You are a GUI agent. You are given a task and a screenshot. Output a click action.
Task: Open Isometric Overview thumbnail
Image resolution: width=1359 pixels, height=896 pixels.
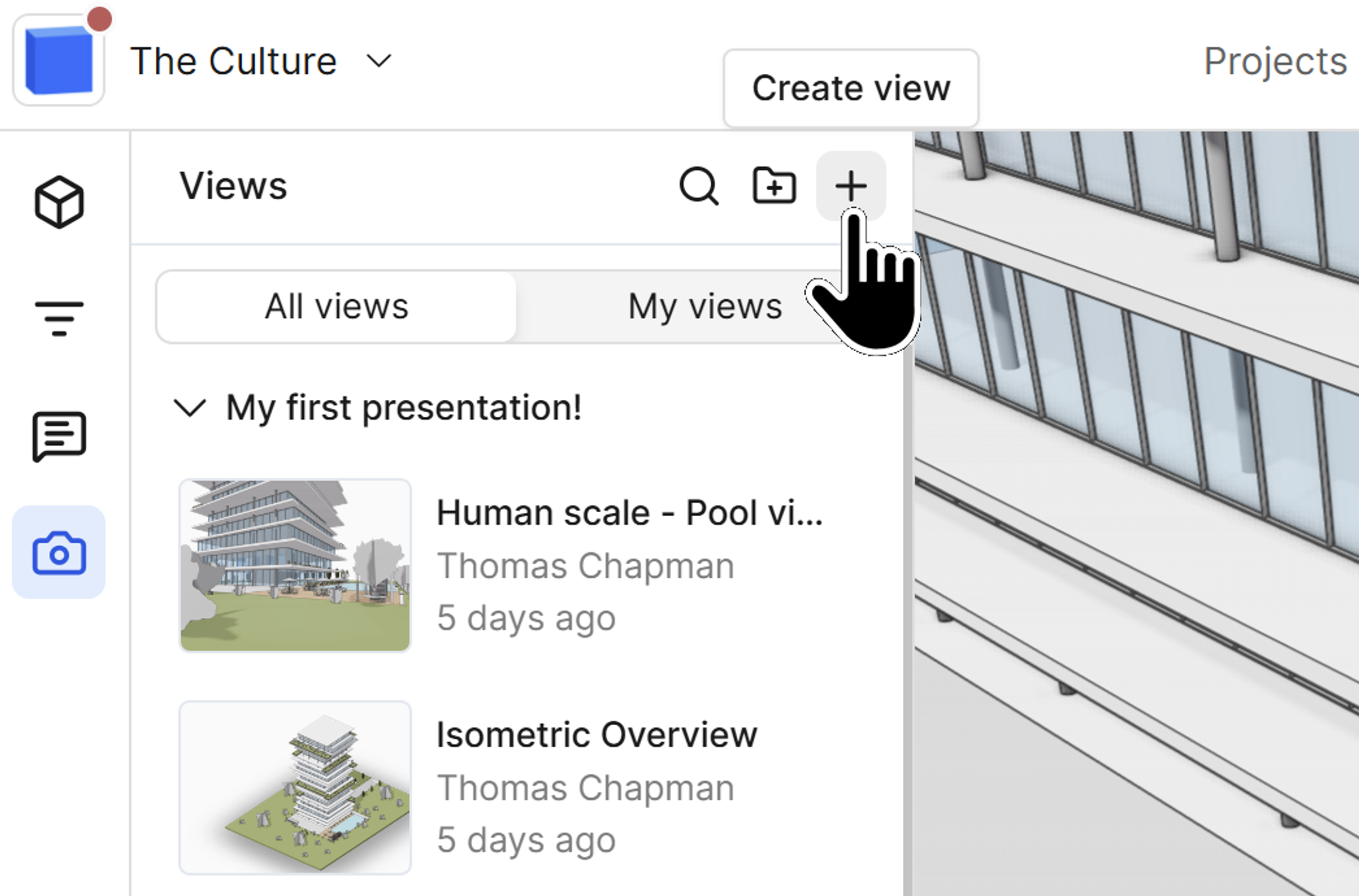(295, 787)
